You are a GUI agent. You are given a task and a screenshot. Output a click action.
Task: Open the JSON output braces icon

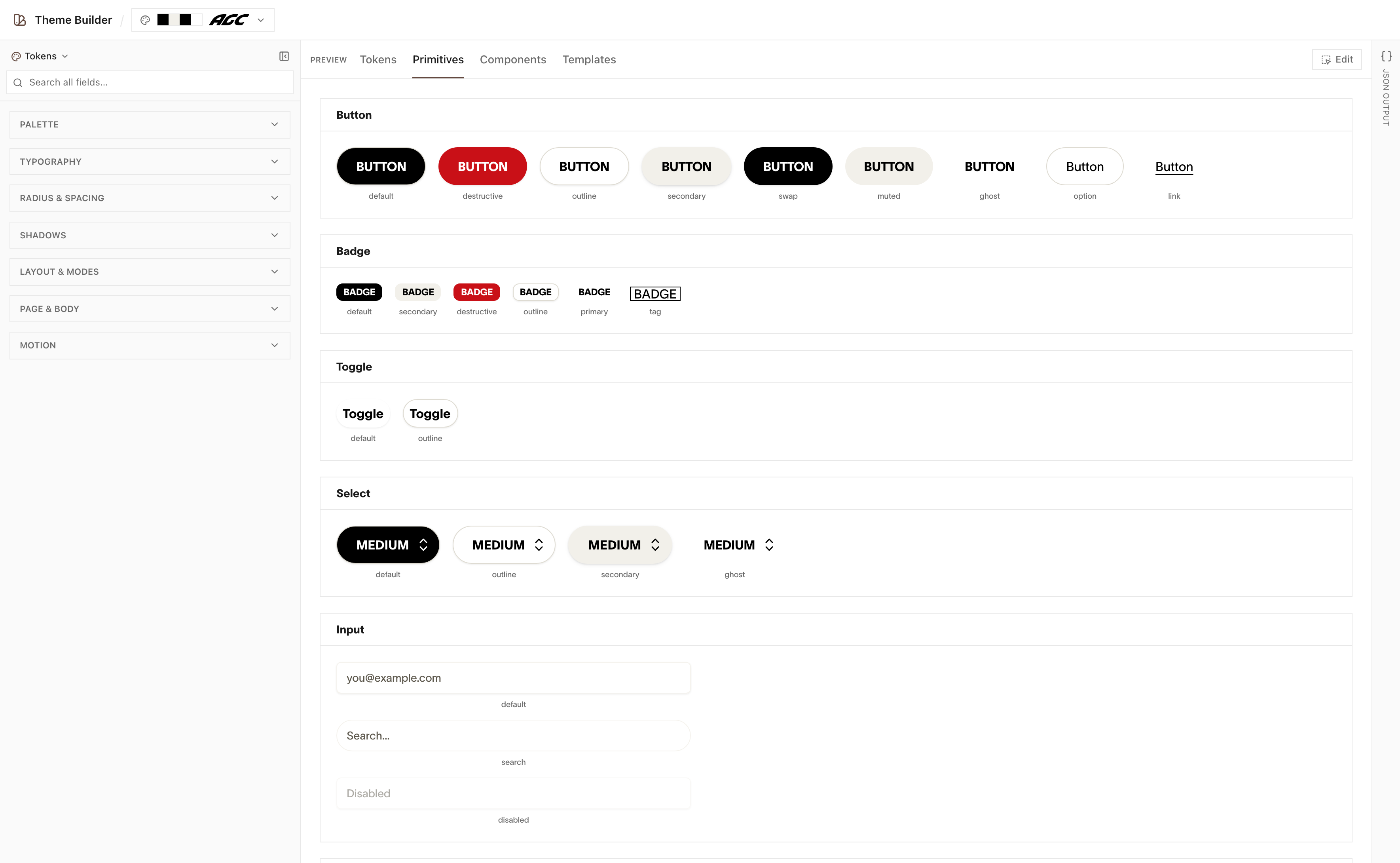[1386, 56]
